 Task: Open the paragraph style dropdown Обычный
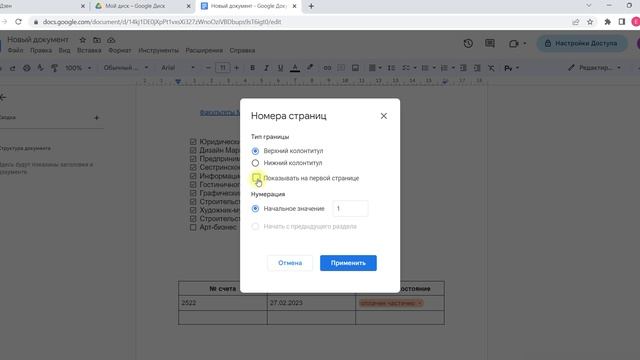[x=125, y=68]
